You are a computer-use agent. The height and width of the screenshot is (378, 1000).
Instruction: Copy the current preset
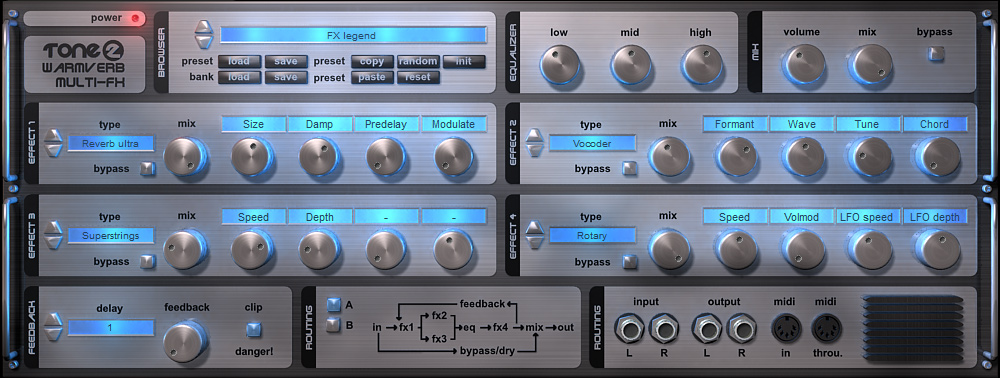point(372,62)
